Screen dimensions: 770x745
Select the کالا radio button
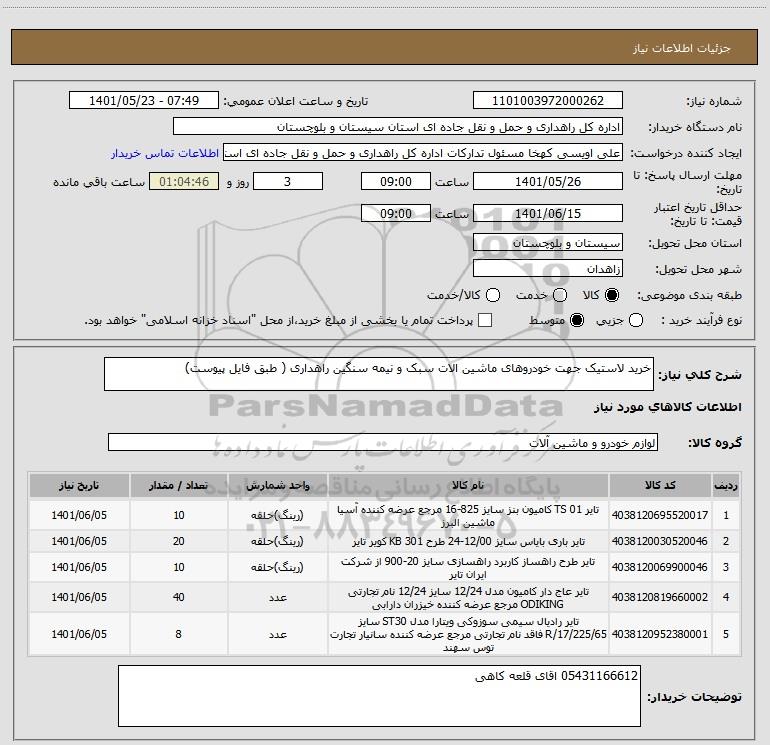point(612,295)
